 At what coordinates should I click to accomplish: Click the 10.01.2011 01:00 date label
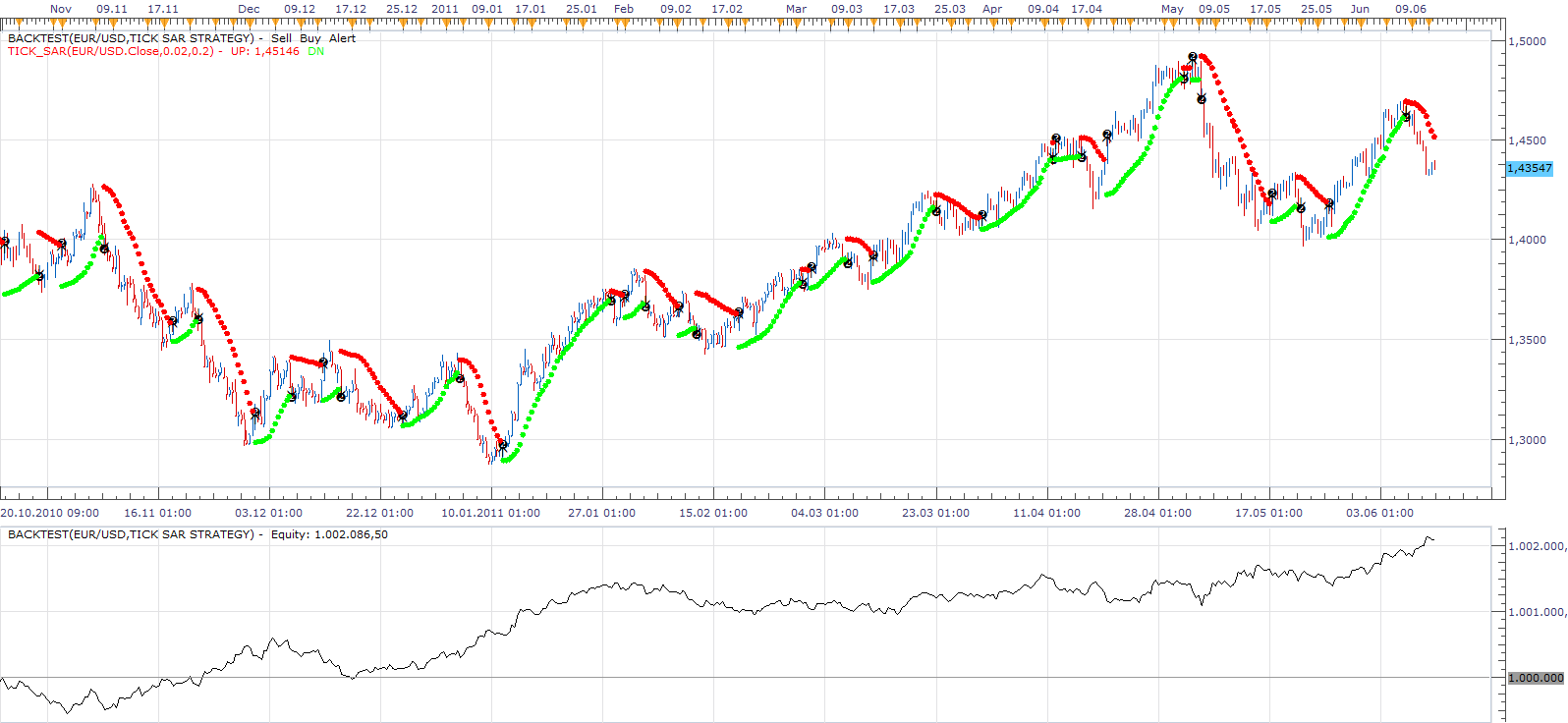point(490,513)
